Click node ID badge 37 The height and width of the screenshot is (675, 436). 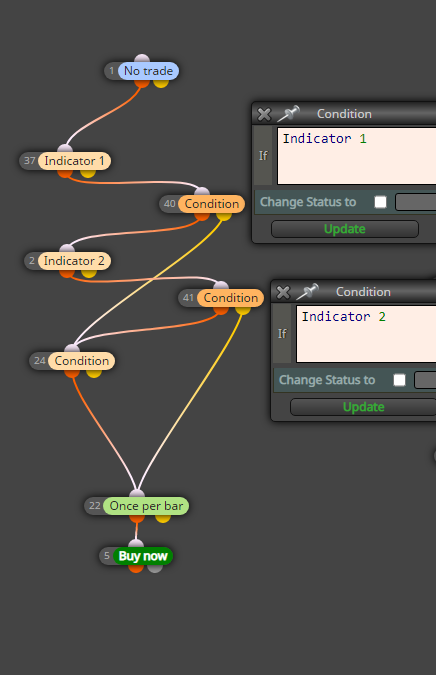click(x=30, y=161)
